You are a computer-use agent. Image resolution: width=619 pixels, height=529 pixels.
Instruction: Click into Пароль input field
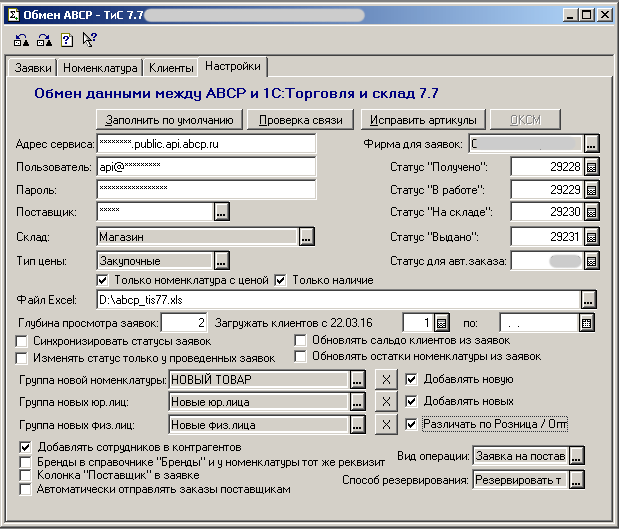pos(206,190)
